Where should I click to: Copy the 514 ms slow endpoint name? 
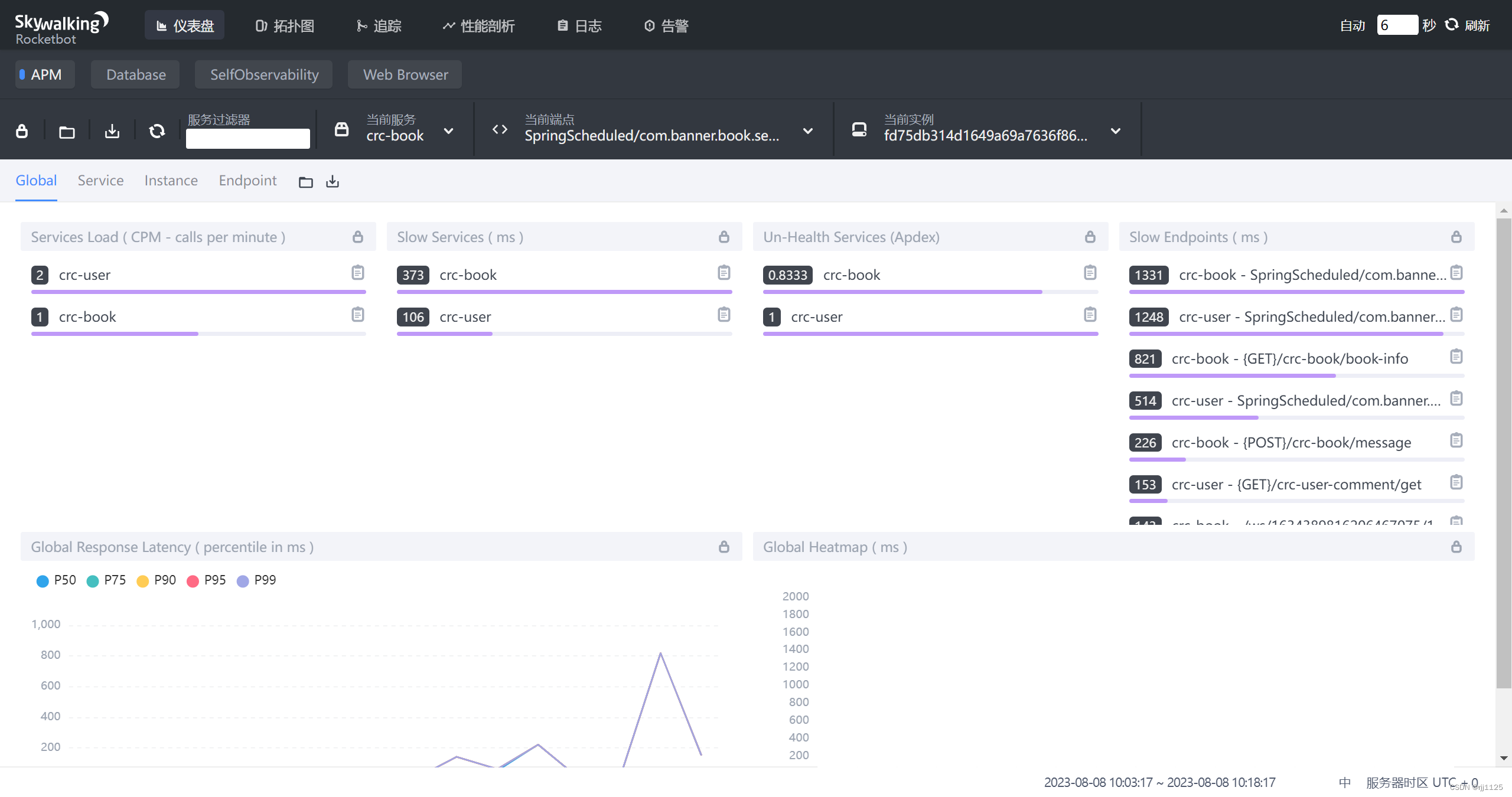(1456, 398)
